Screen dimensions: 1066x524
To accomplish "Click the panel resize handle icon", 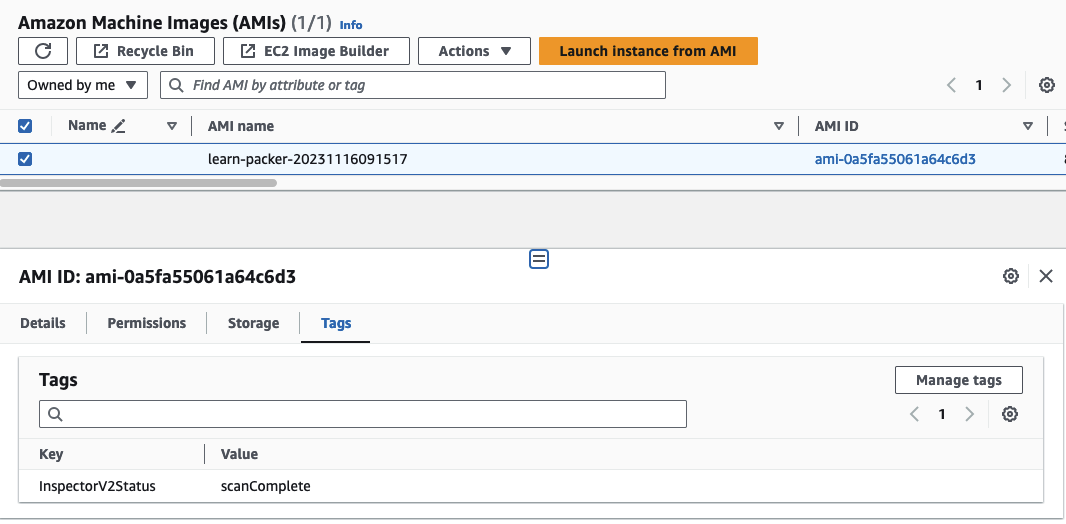I will tap(538, 259).
